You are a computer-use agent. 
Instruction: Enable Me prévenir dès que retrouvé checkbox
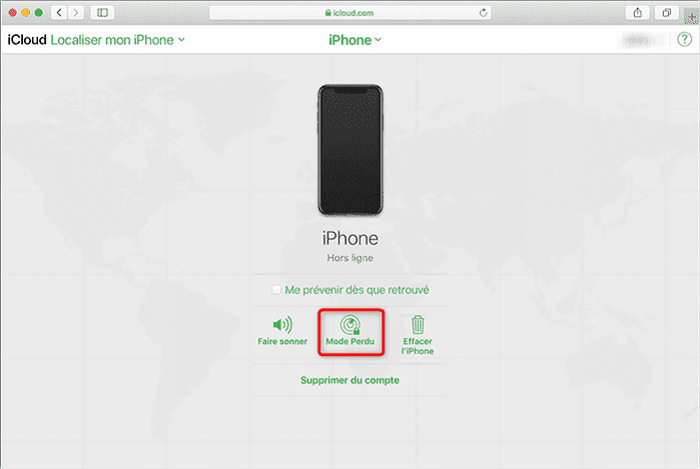[276, 290]
